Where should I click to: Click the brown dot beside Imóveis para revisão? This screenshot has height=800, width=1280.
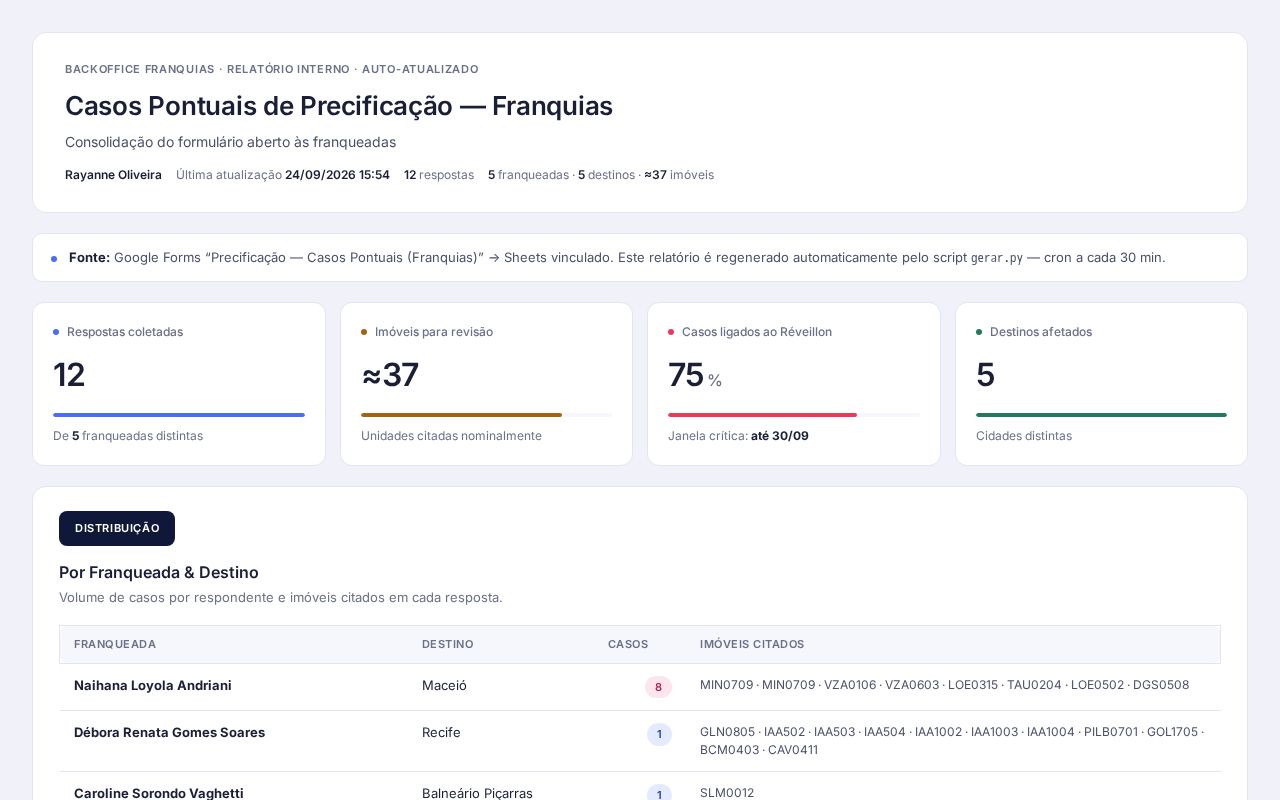pyautogui.click(x=364, y=332)
